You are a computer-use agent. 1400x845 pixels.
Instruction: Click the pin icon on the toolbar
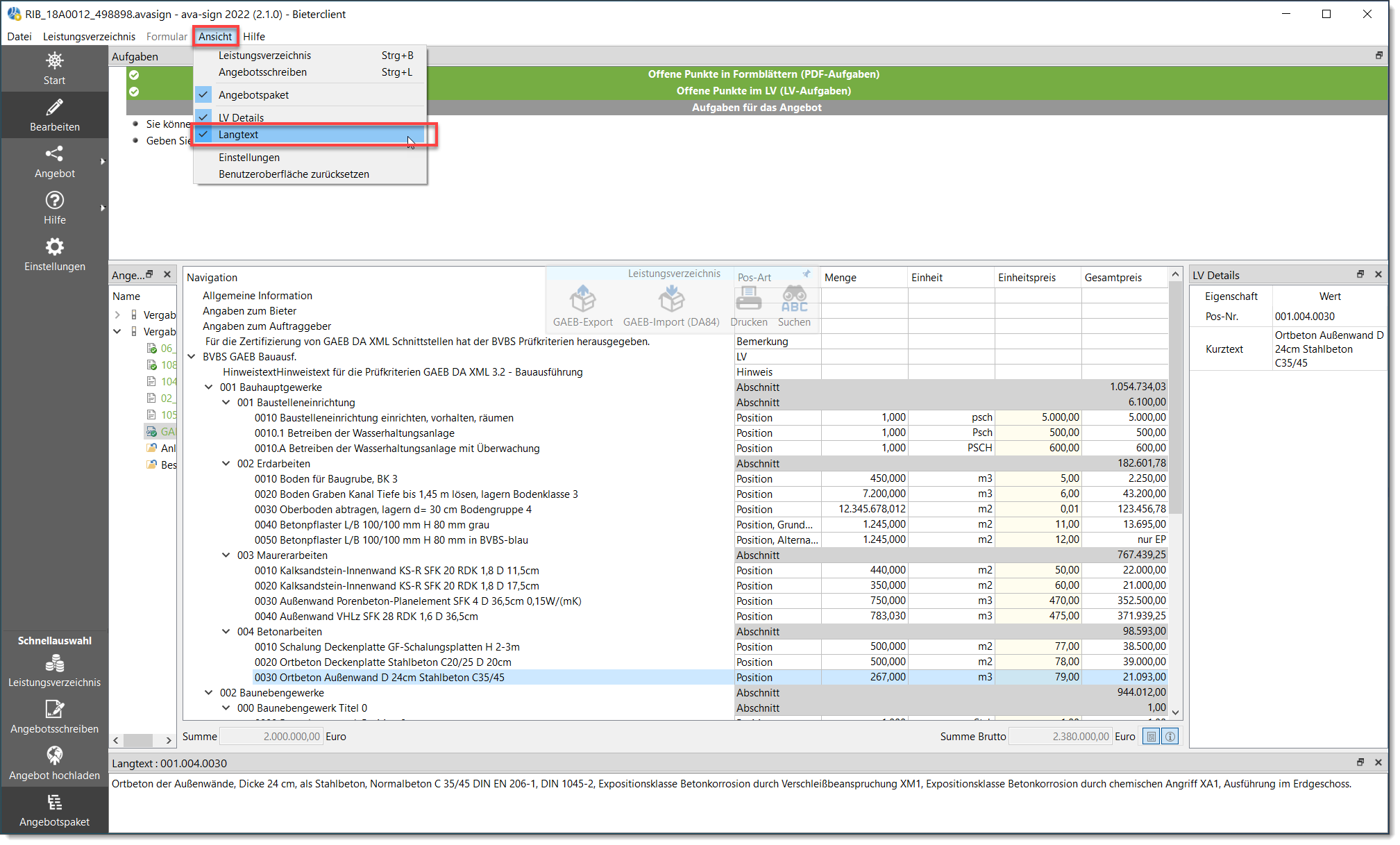[807, 274]
